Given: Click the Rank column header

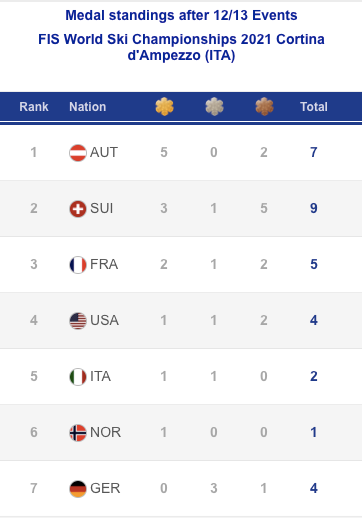Looking at the screenshot, I should coord(34,107).
